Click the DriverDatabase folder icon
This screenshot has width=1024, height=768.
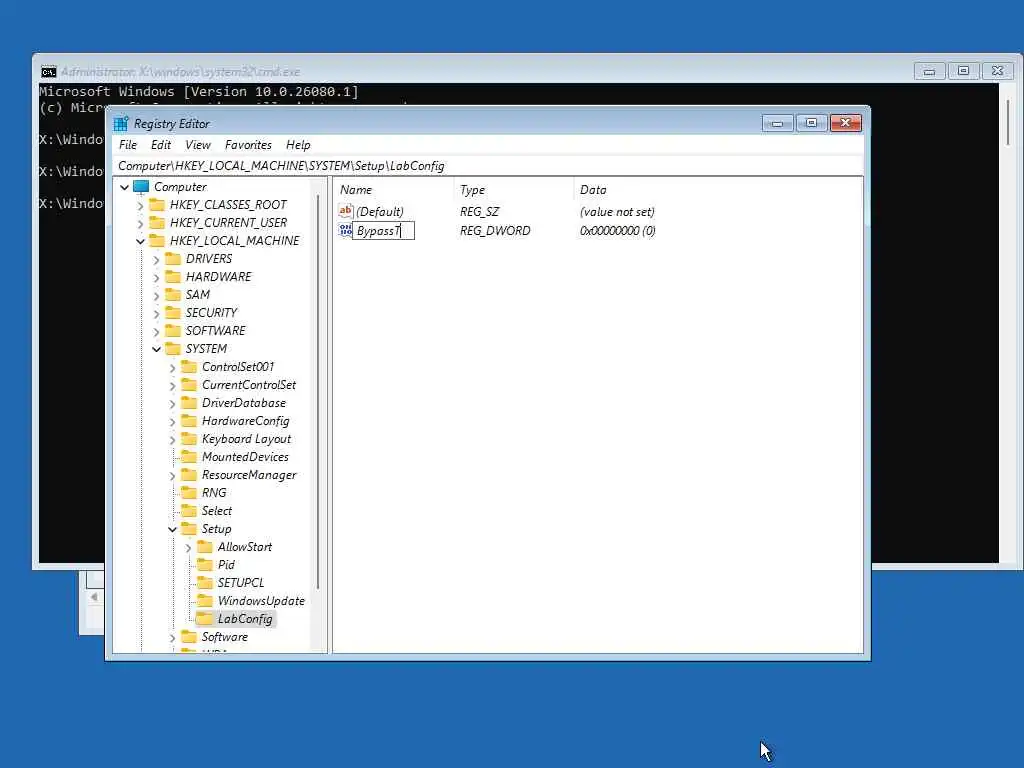tap(189, 403)
